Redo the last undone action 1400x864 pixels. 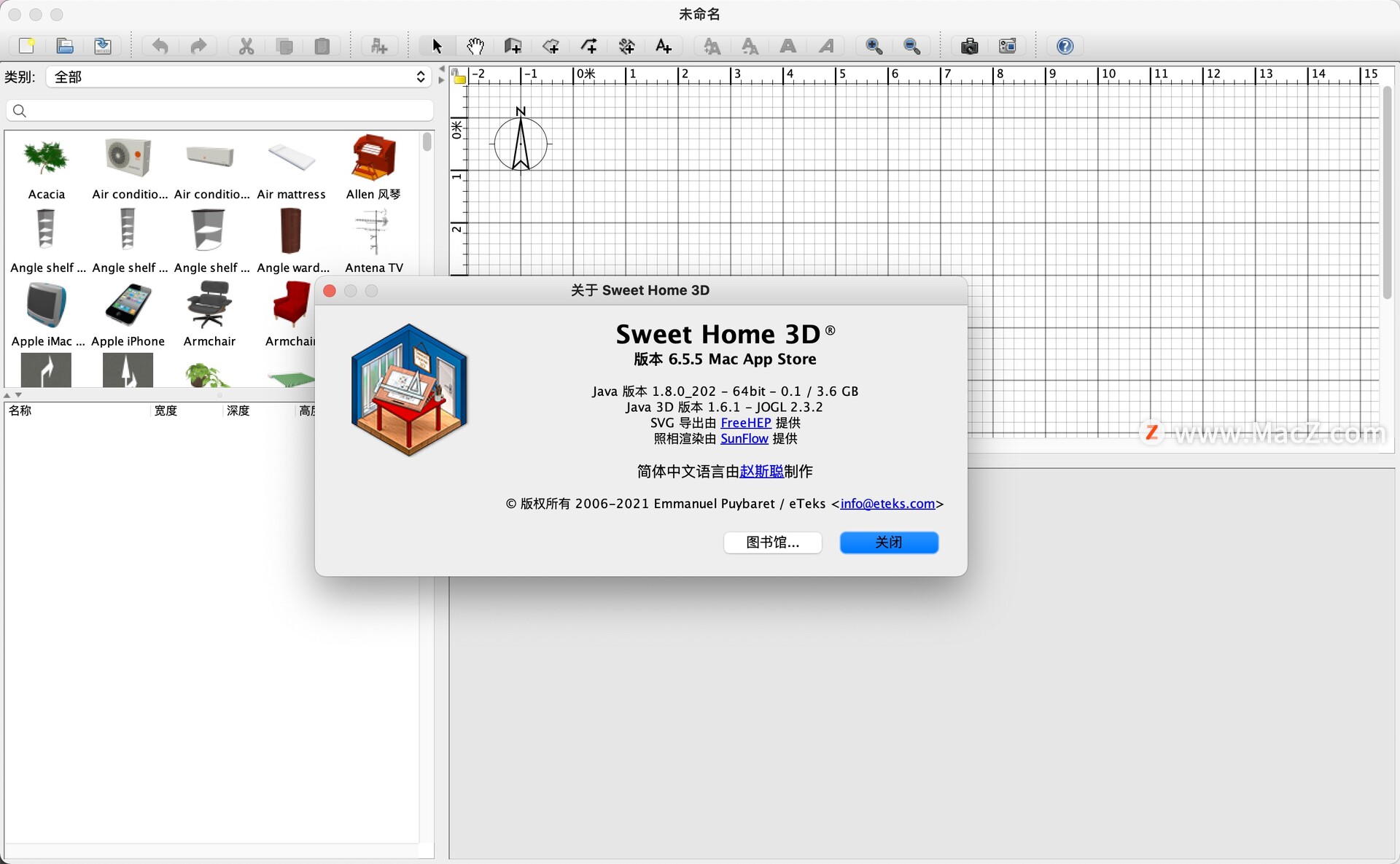198,46
